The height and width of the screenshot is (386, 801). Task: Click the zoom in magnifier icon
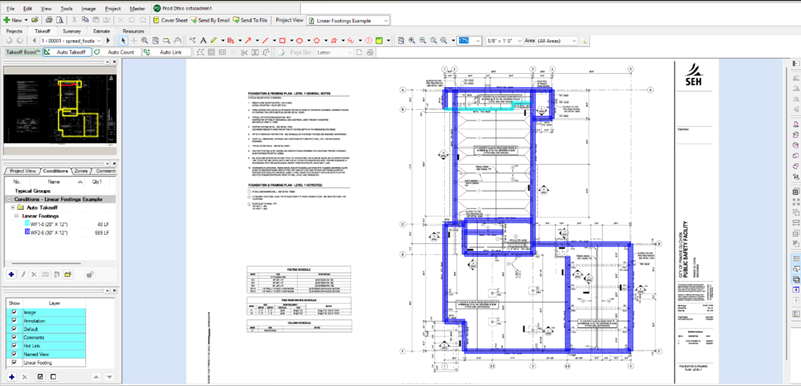[x=412, y=40]
